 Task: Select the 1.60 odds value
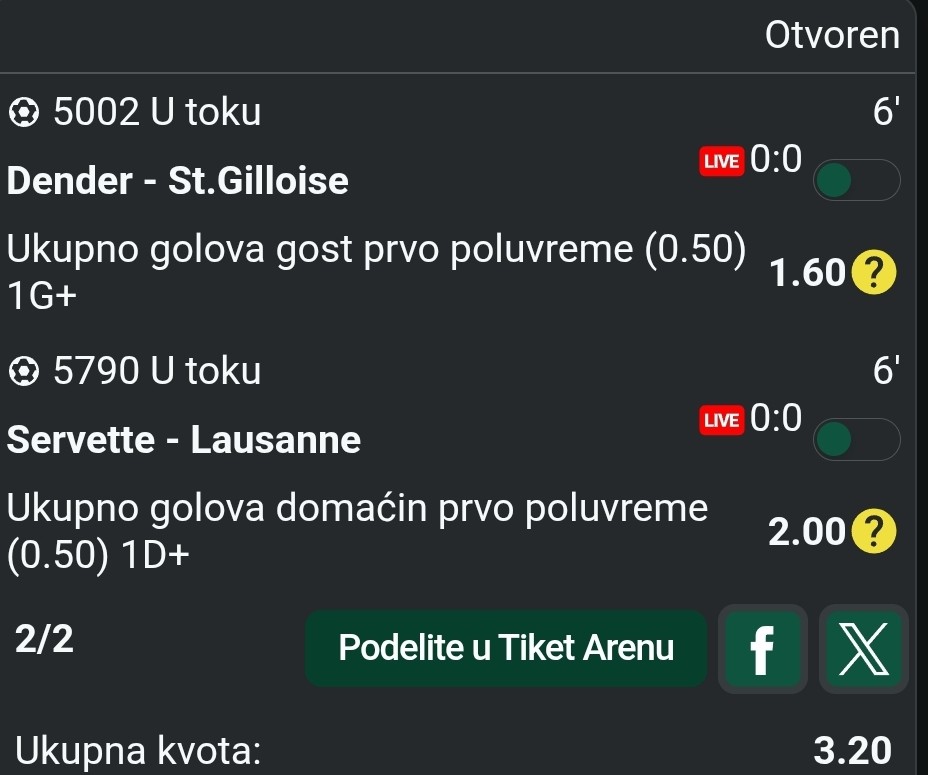pos(808,274)
